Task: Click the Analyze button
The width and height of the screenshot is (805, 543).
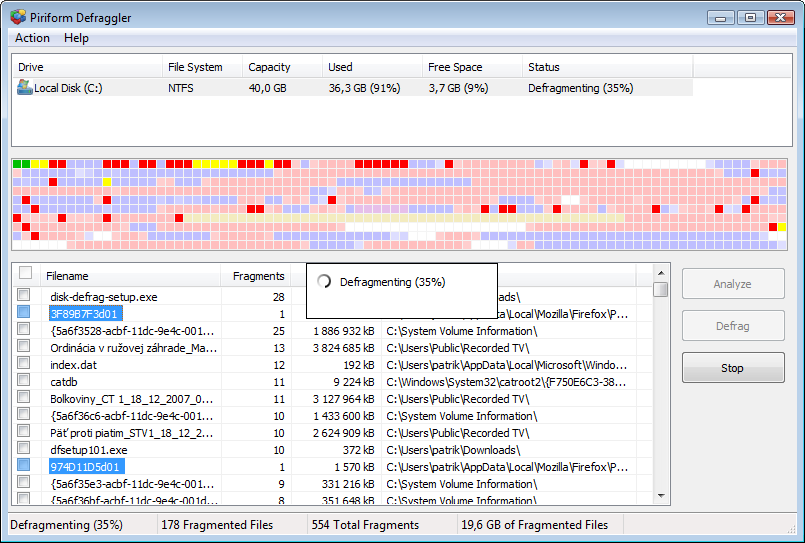Action: pyautogui.click(x=733, y=284)
